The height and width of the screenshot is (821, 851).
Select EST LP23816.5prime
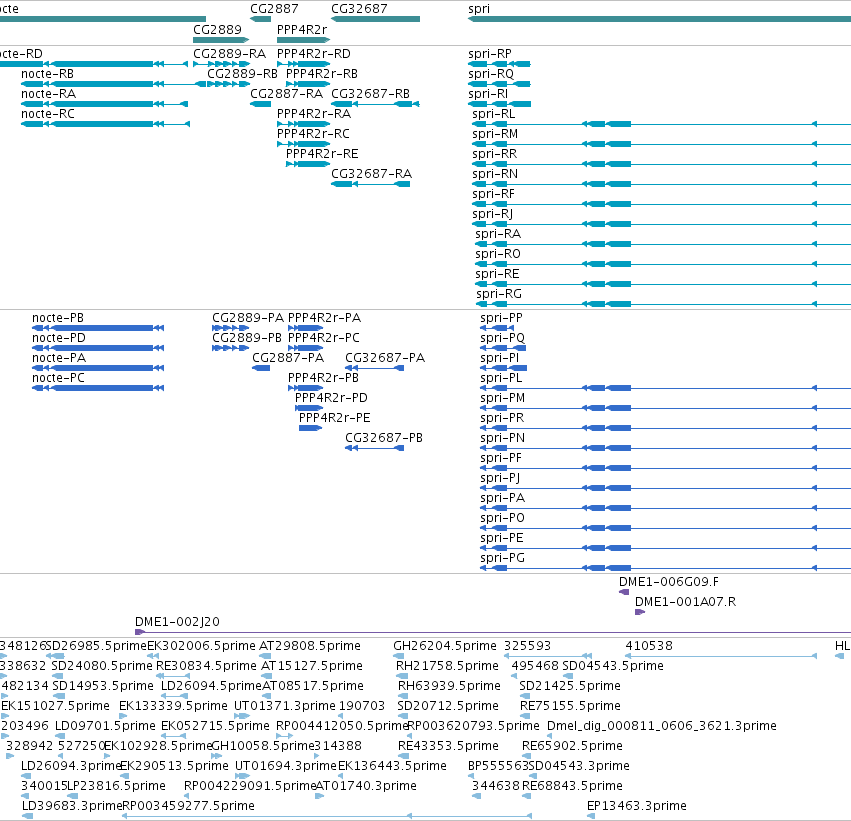116,786
